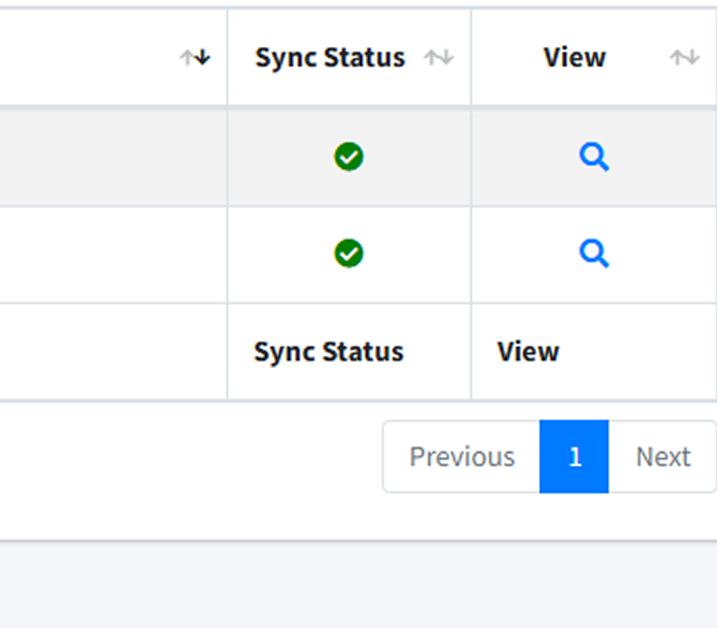Click the sort arrows beside the View header

click(685, 58)
